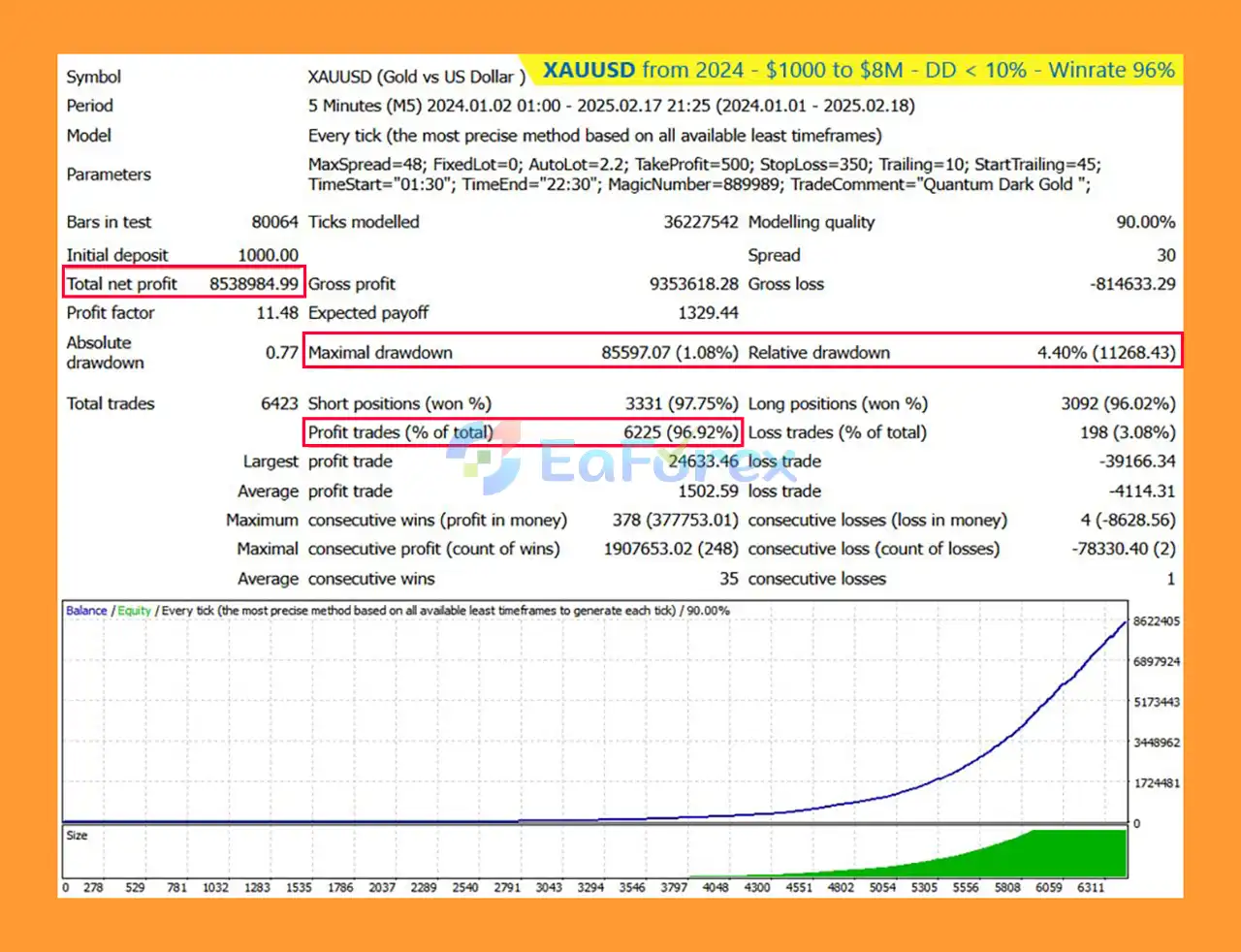Click the x-axis tick labeled 3294

(x=590, y=887)
